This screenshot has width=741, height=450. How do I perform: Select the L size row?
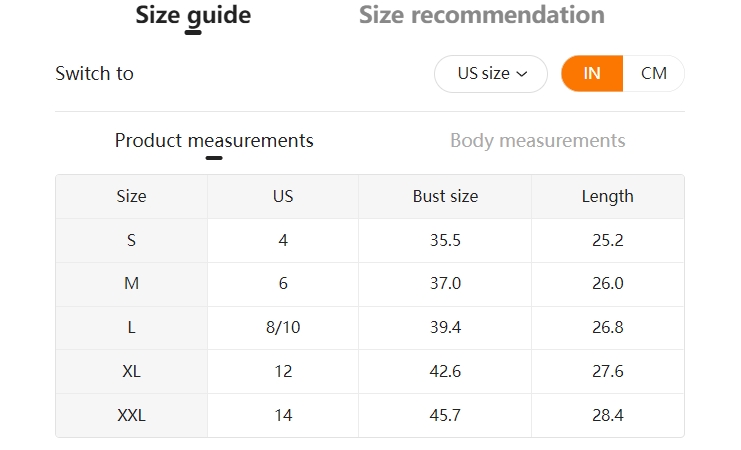370,328
